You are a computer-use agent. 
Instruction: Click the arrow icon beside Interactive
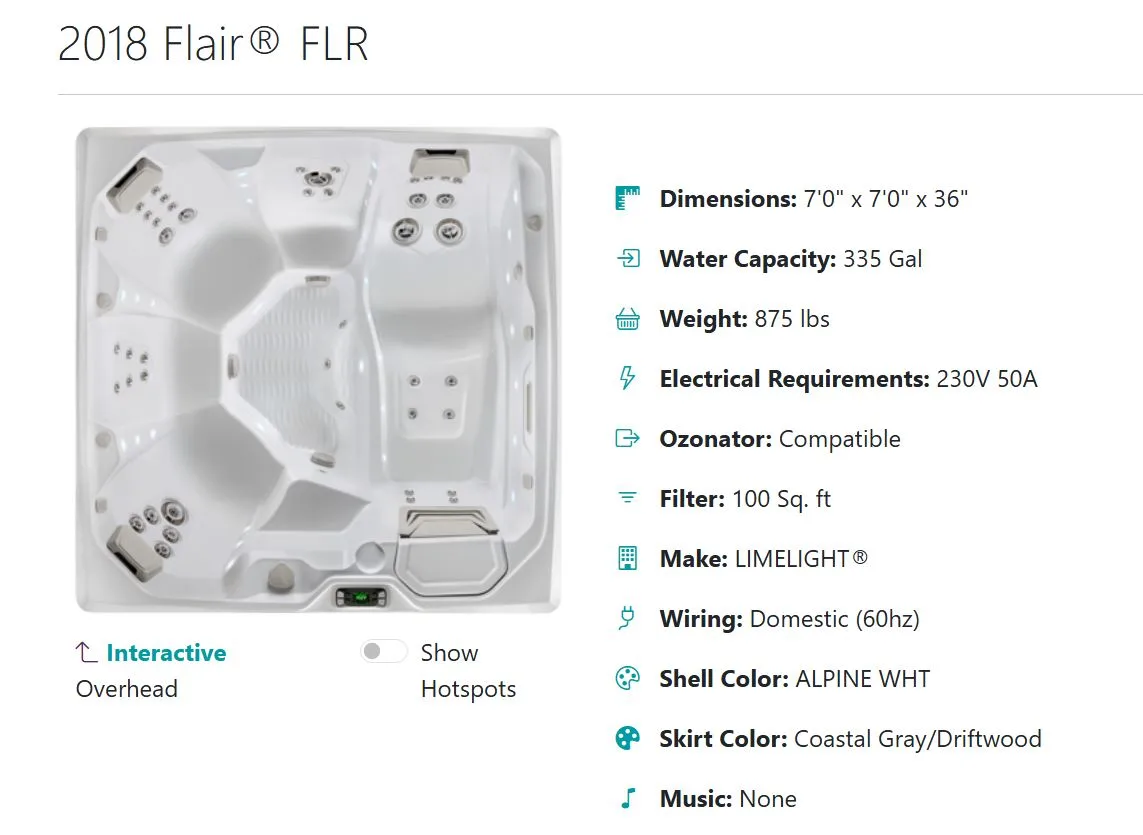coord(86,652)
